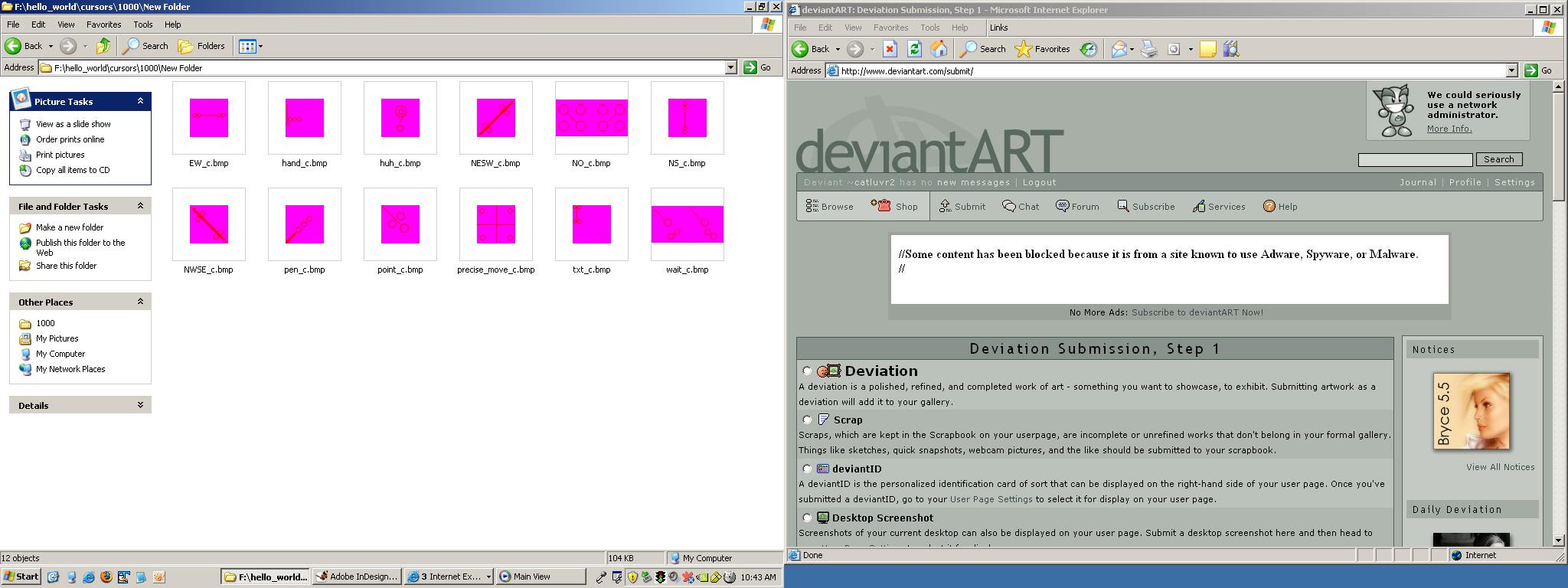Stop loading the deviantART page
Image resolution: width=1568 pixels, height=588 pixels.
890,49
